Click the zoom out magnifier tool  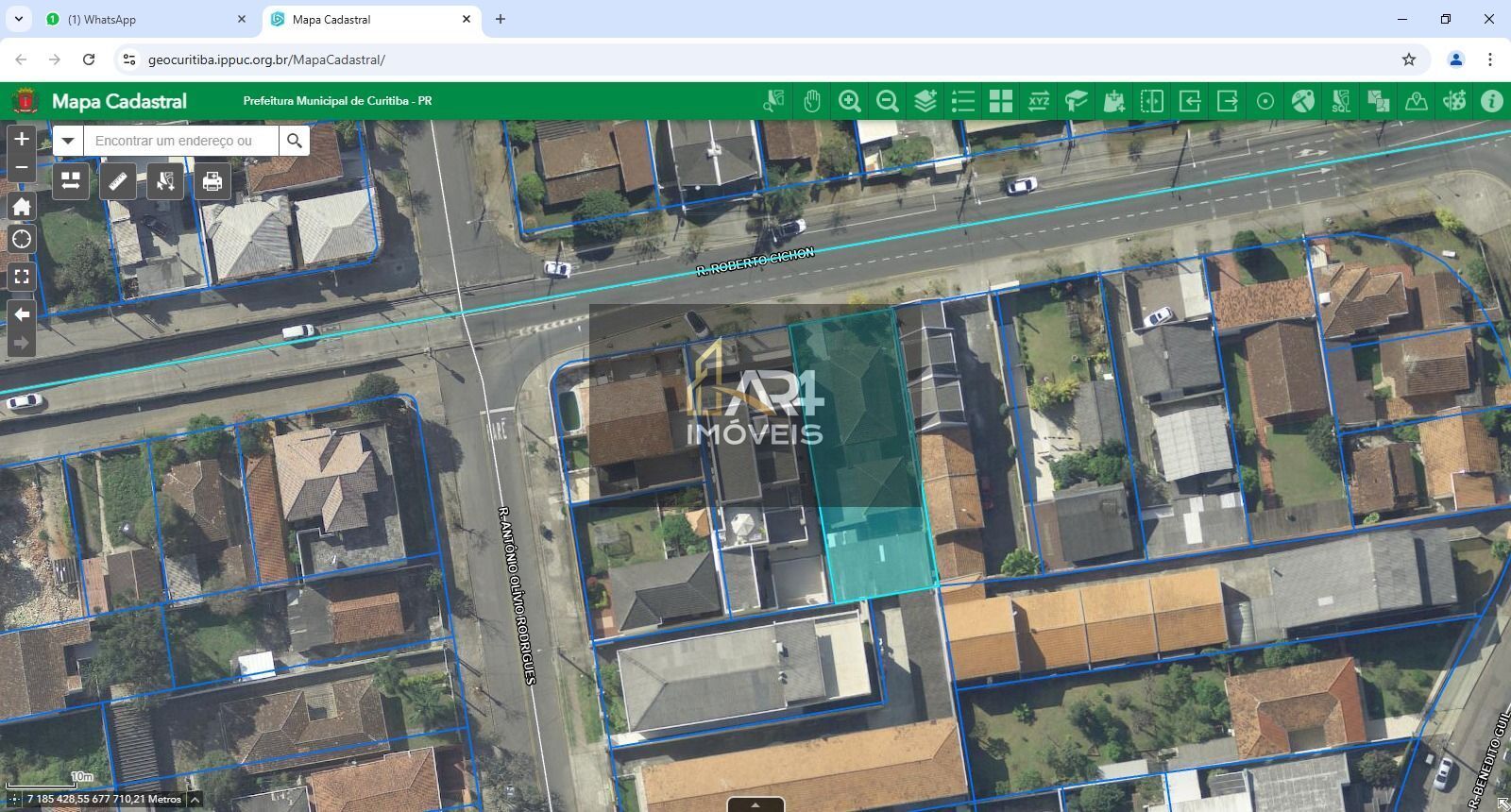click(888, 101)
